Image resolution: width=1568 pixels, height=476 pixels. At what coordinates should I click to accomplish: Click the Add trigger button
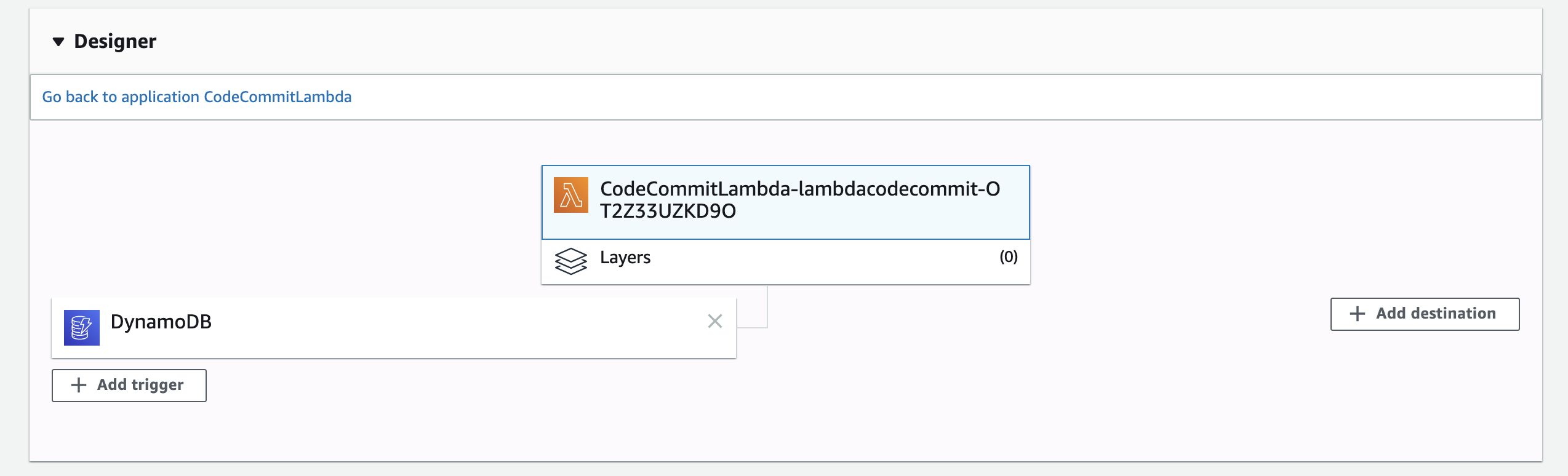(129, 386)
